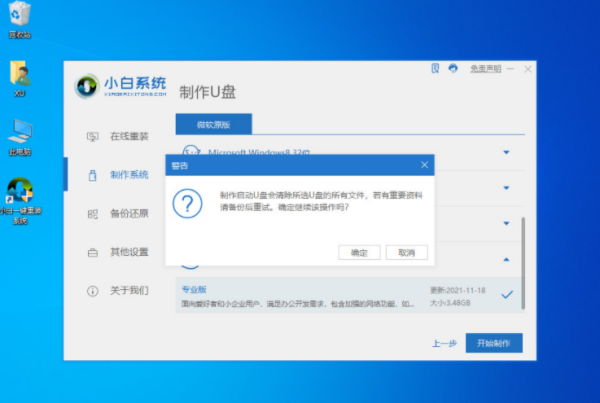
Task: Confirm with the 确定 button
Action: pos(359,253)
